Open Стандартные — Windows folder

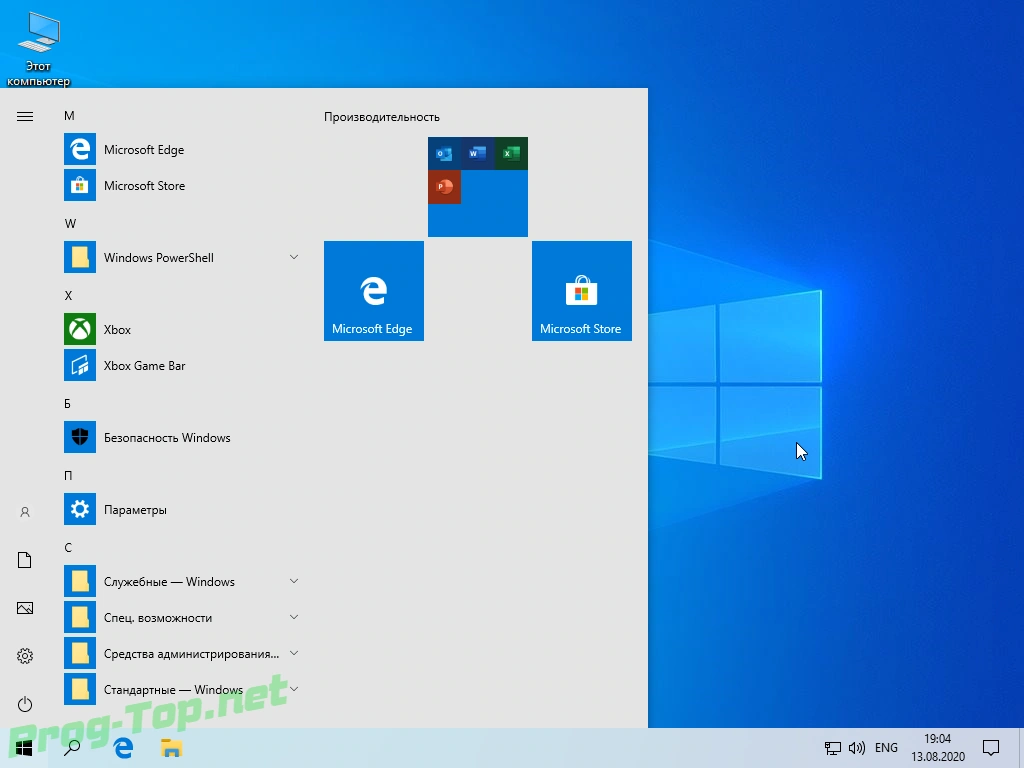click(182, 690)
